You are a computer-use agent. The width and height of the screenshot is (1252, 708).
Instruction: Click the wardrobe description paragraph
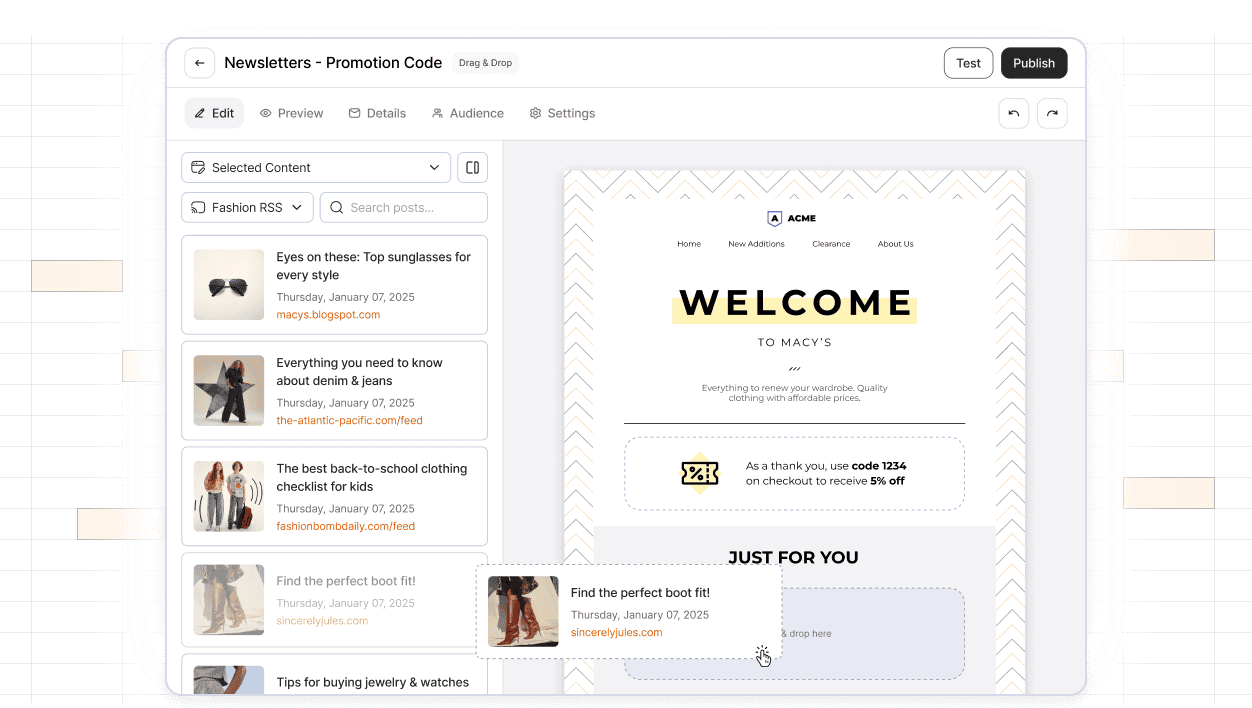(795, 393)
